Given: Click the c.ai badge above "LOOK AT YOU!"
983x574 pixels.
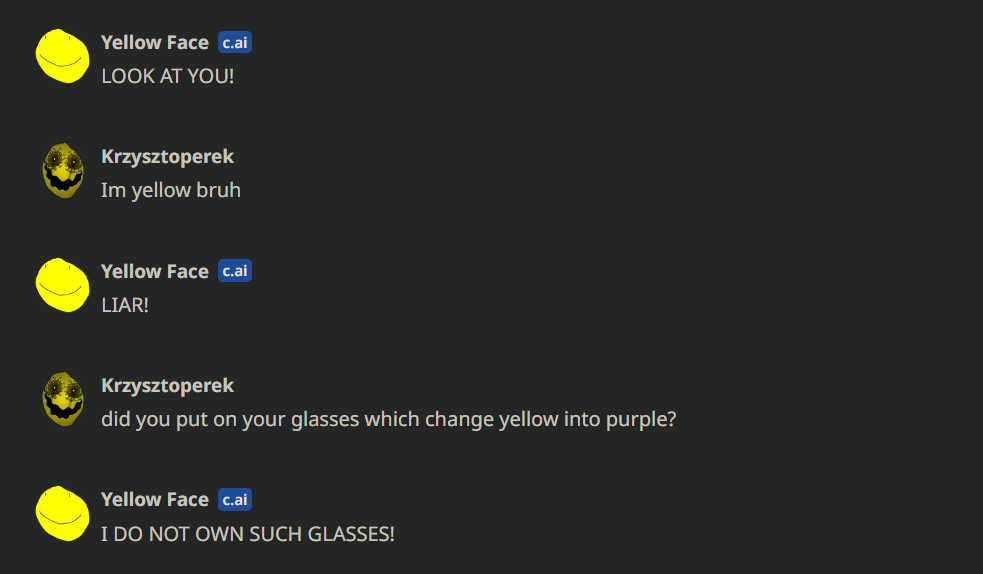Looking at the screenshot, I should (235, 43).
